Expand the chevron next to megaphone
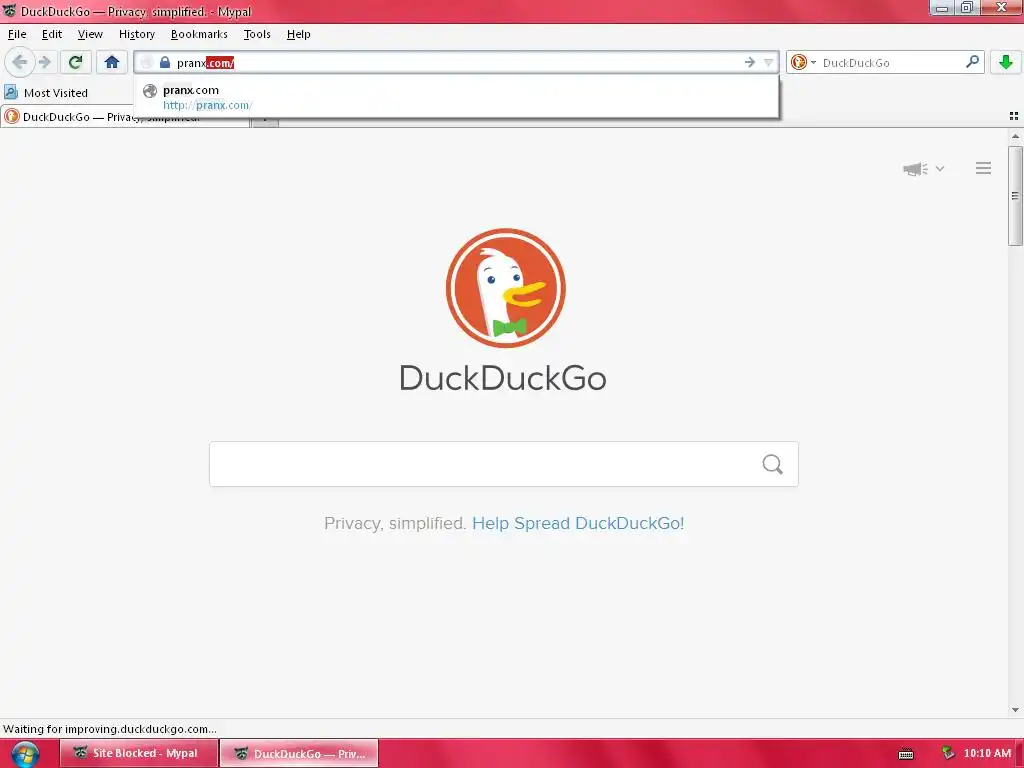Screen dimensions: 1024x768 click(x=940, y=168)
